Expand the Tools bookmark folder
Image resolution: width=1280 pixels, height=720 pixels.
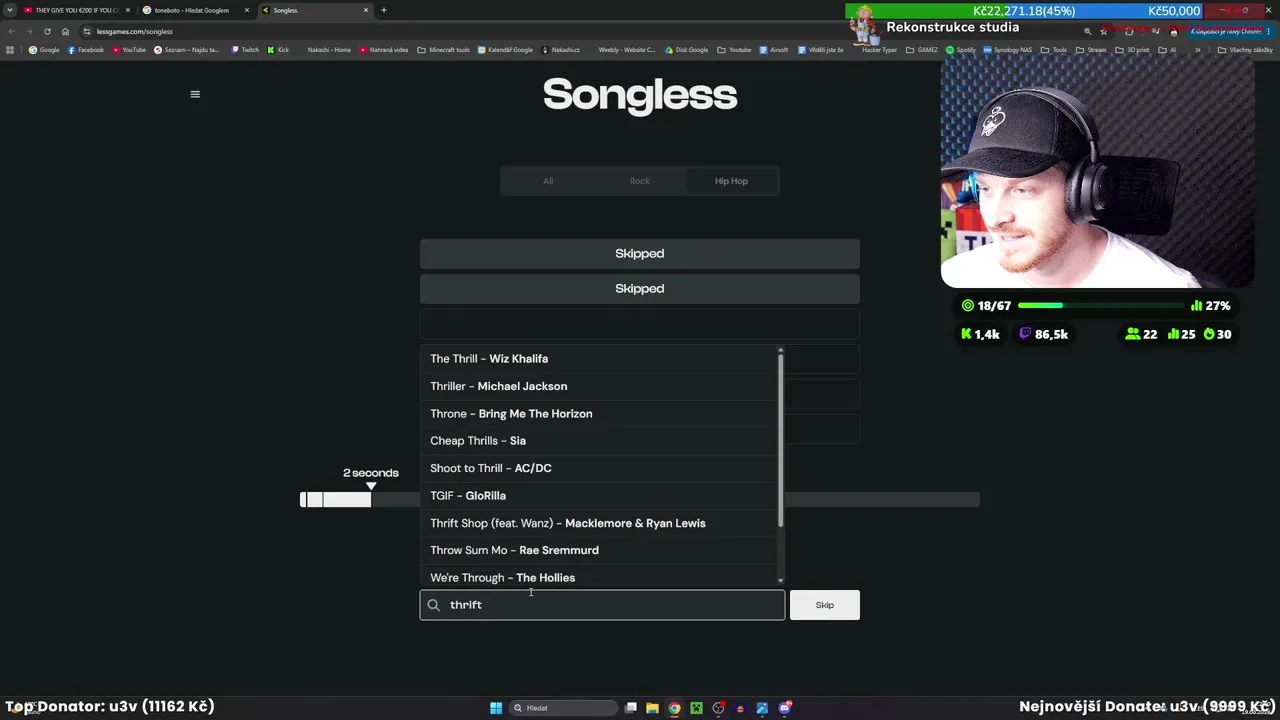click(x=1055, y=50)
